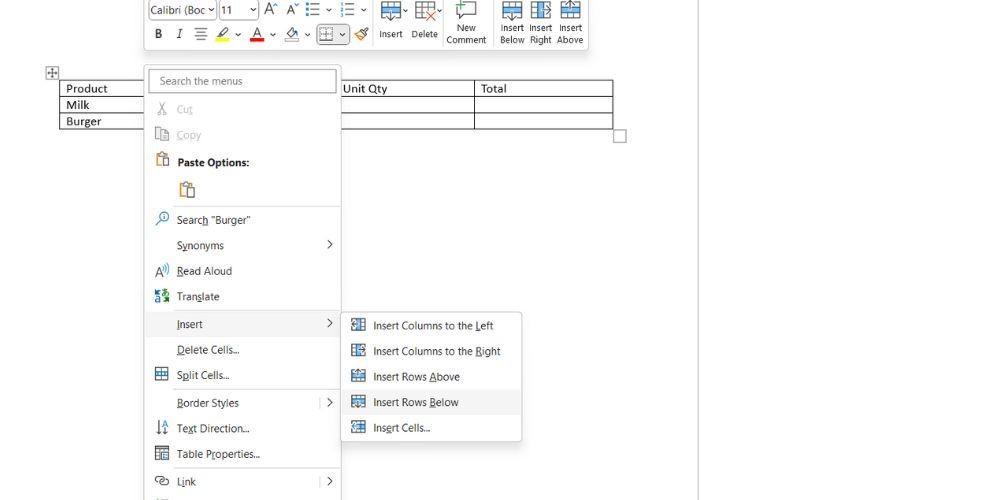This screenshot has width=1000, height=500.
Task: Choose Insert Columns to the Left
Action: pyautogui.click(x=431, y=326)
